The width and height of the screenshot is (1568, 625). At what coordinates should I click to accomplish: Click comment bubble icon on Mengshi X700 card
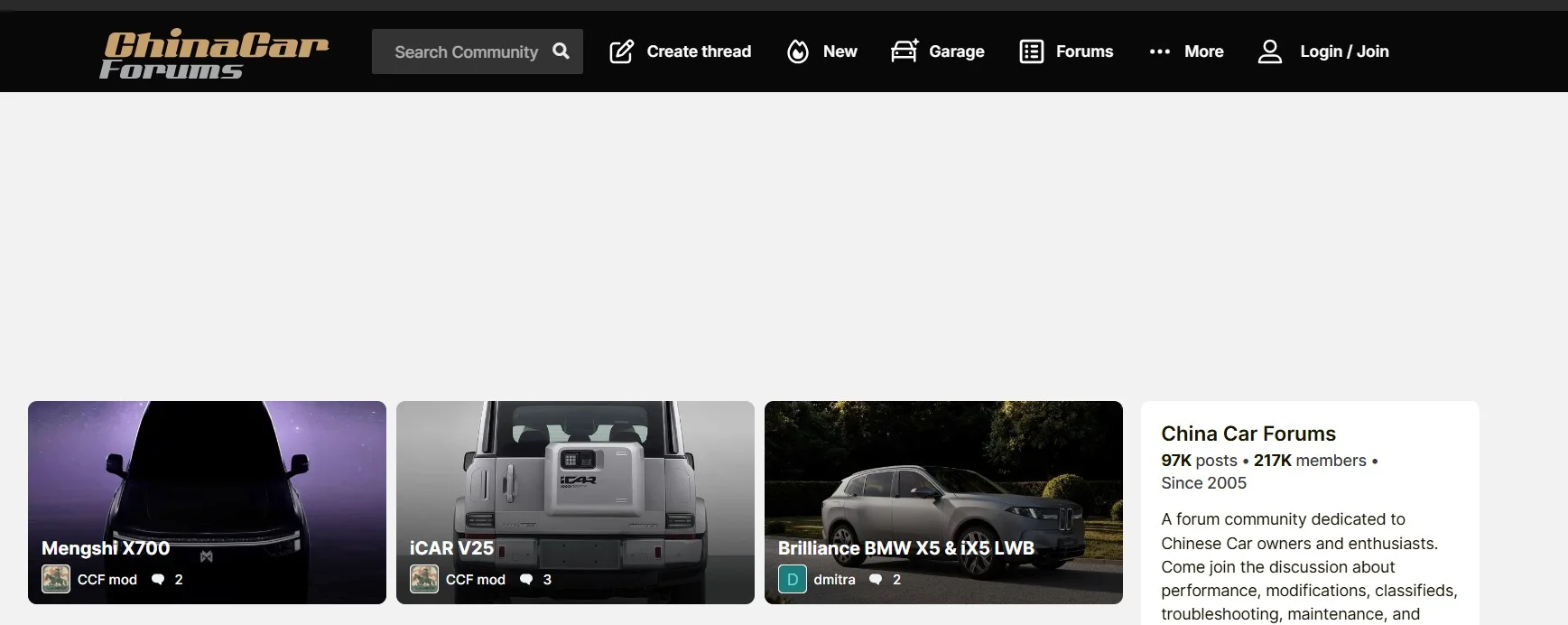158,580
